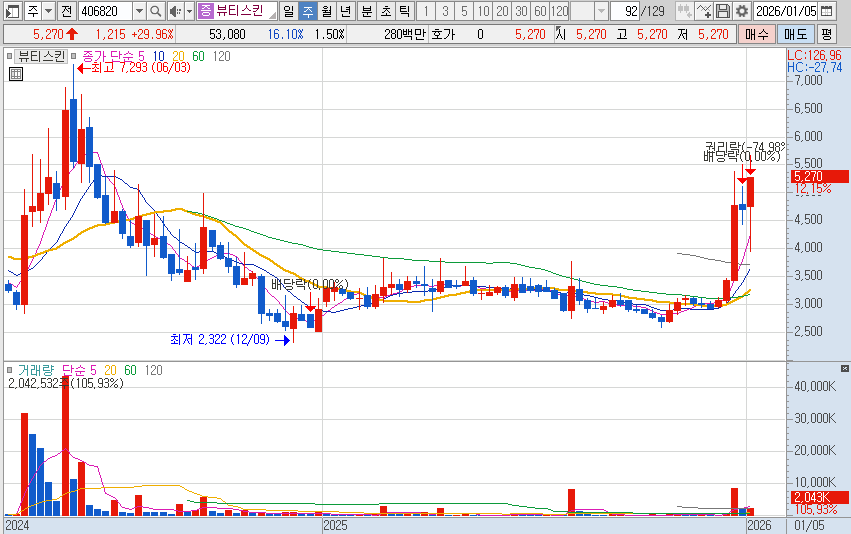
Task: Select daily 일 chart period
Action: click(x=289, y=11)
